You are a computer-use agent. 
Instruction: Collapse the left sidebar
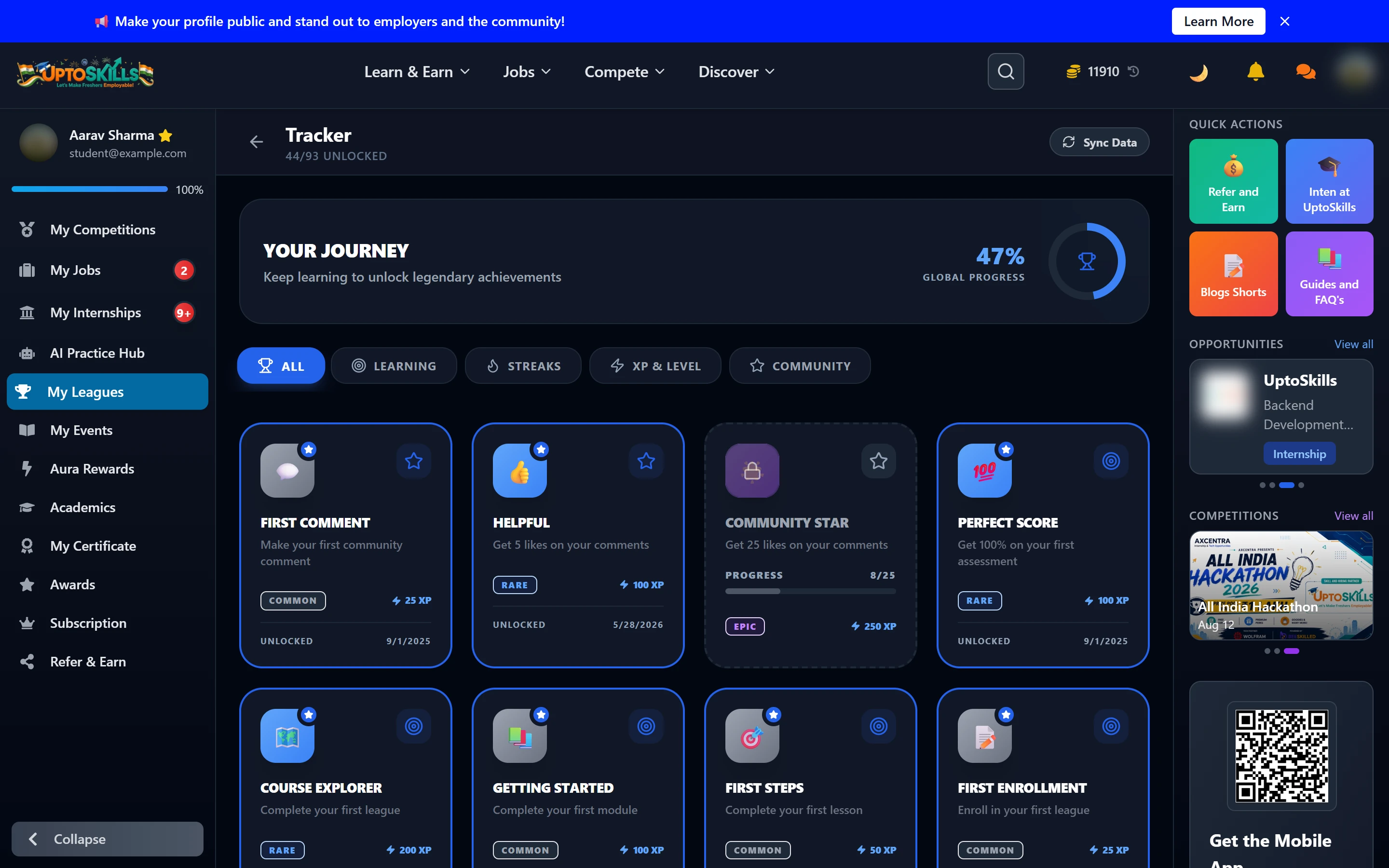click(x=108, y=839)
